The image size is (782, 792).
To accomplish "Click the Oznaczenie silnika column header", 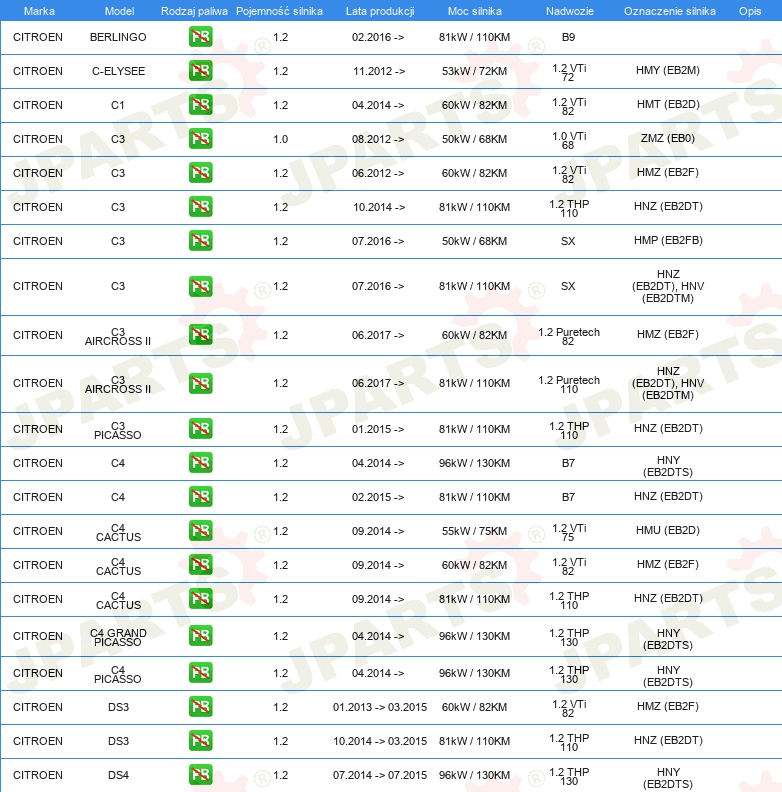I will tap(669, 10).
